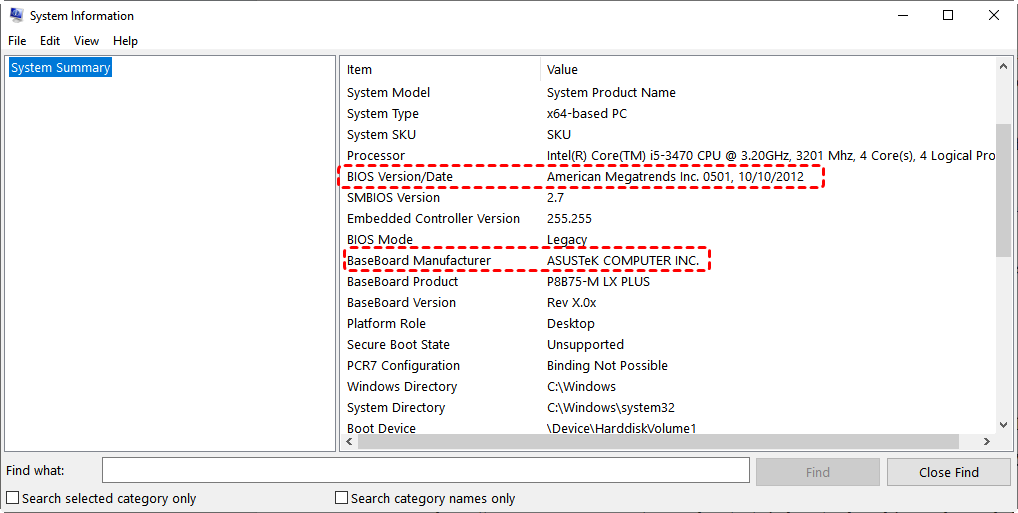Select the BaseBoard Manufacturer row
This screenshot has height=513, width=1018.
(669, 260)
